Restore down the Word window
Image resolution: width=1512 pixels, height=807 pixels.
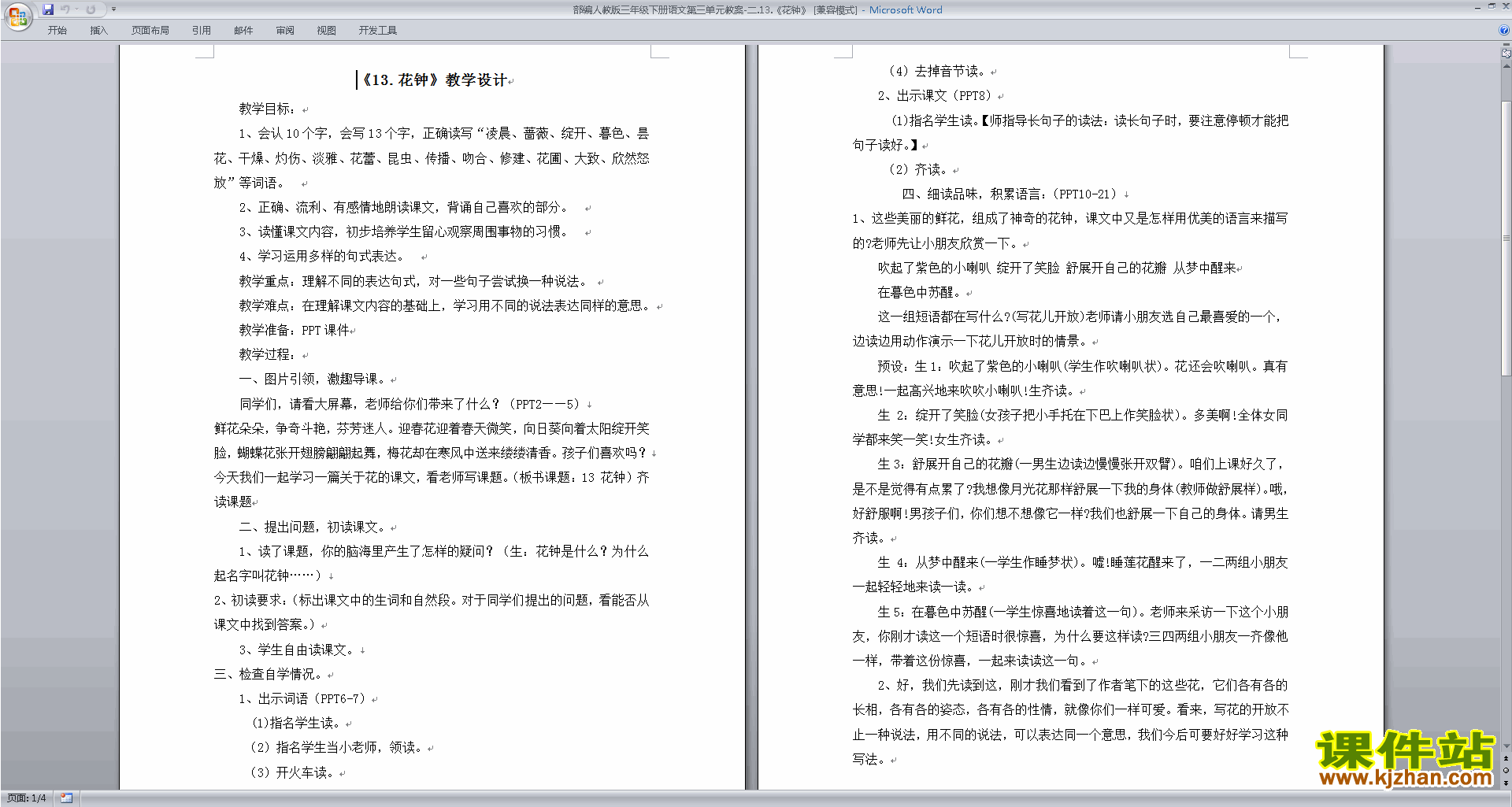1491,6
